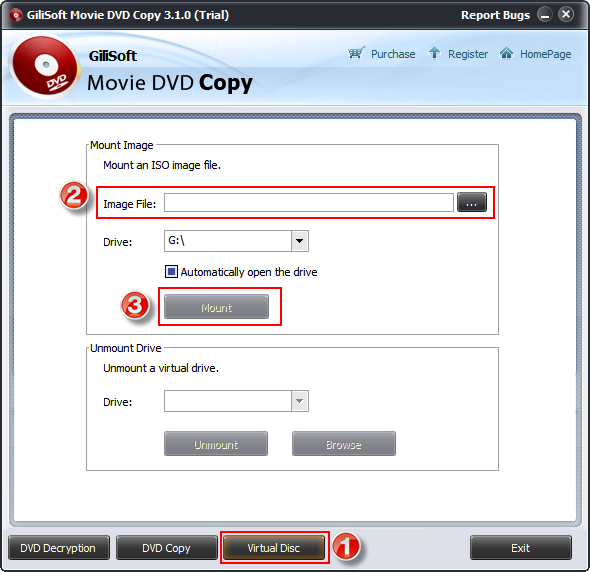Click the Register up-arrow icon

pyautogui.click(x=434, y=53)
